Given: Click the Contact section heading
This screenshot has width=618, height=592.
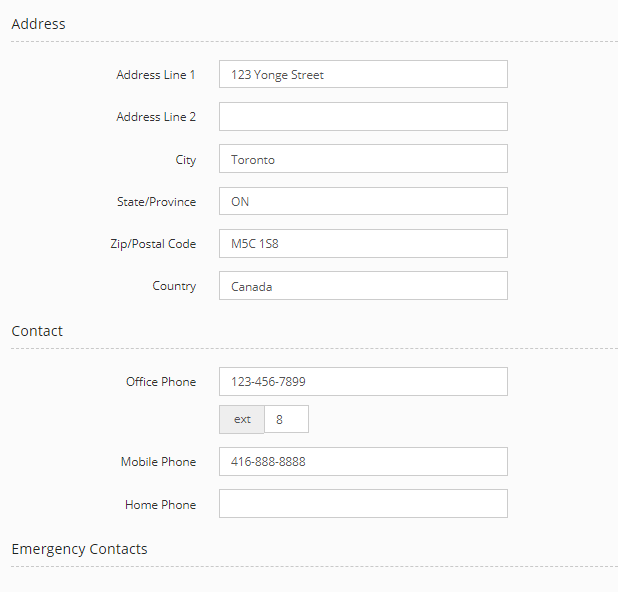Looking at the screenshot, I should 37,331.
